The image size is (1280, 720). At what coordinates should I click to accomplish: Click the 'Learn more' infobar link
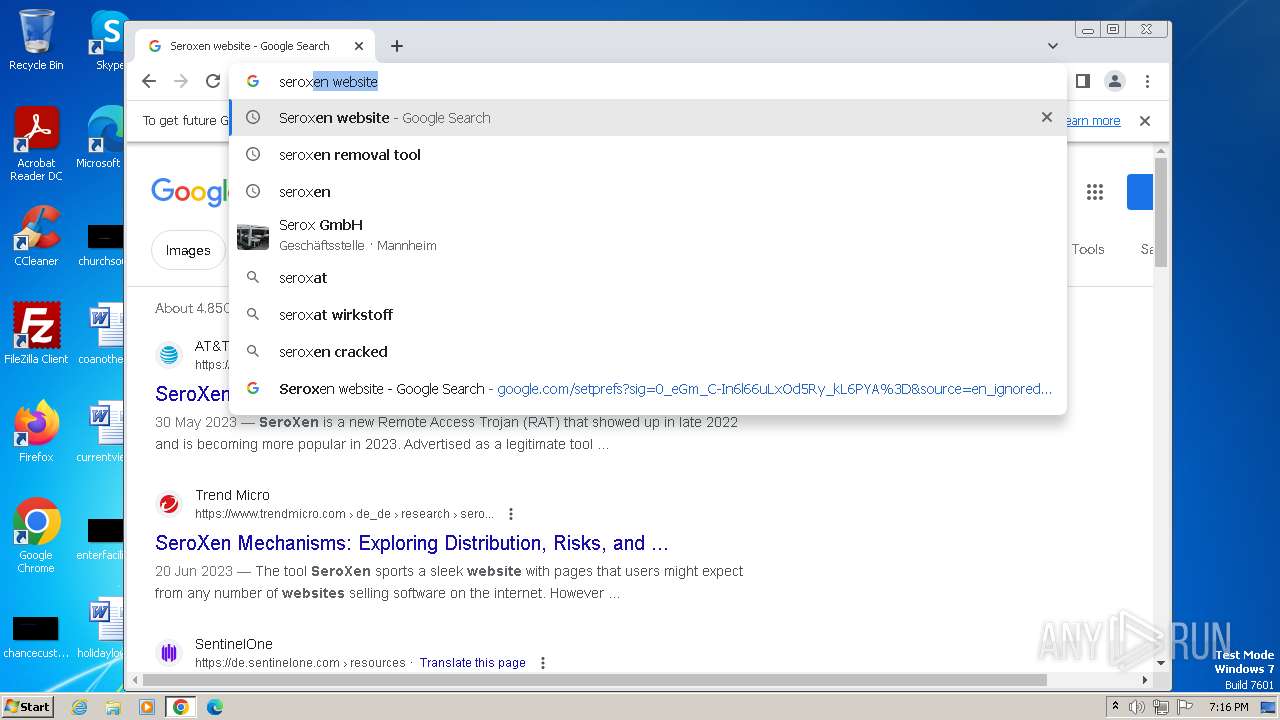pyautogui.click(x=1093, y=120)
